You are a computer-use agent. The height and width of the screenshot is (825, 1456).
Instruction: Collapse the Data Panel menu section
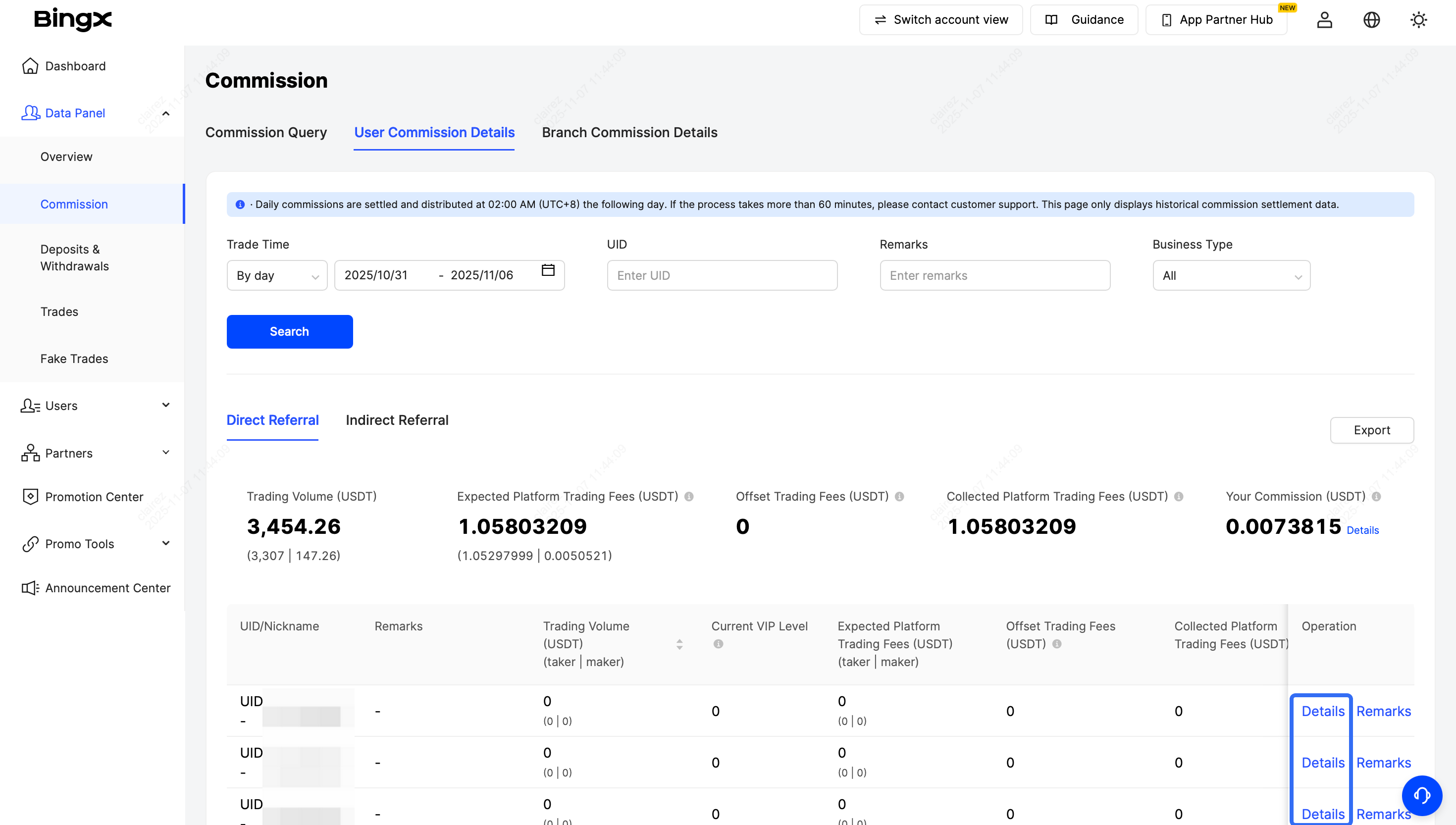[x=165, y=113]
